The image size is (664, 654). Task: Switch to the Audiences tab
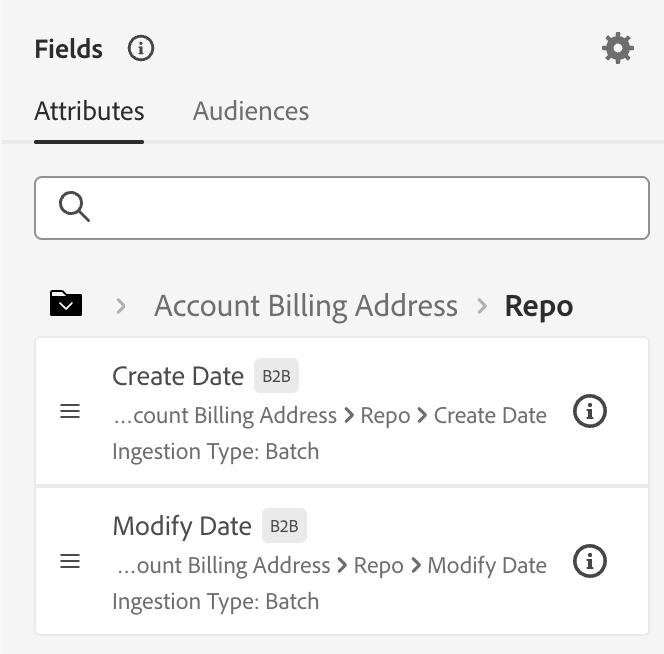pos(251,111)
